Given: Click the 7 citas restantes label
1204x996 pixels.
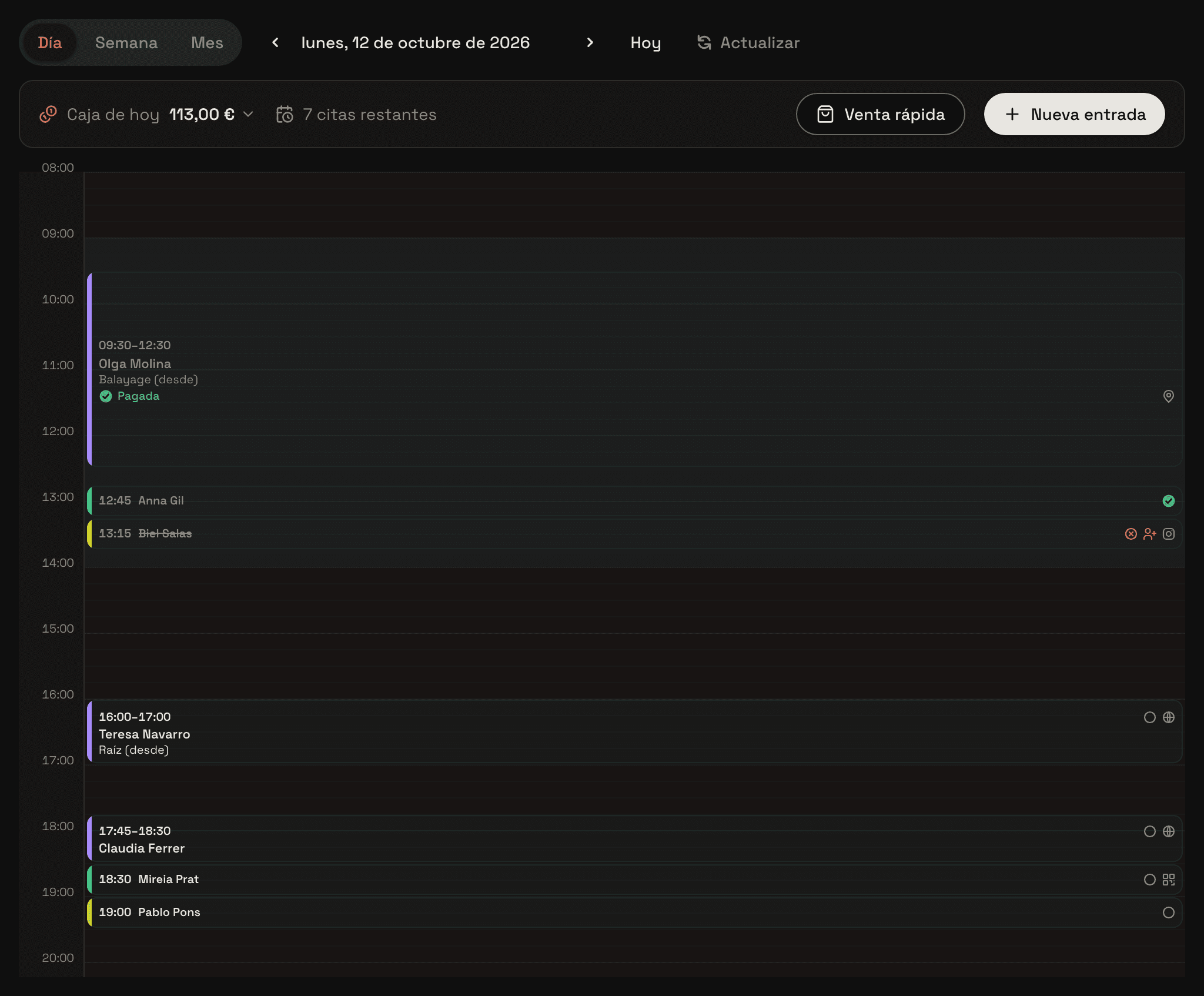Looking at the screenshot, I should 370,114.
